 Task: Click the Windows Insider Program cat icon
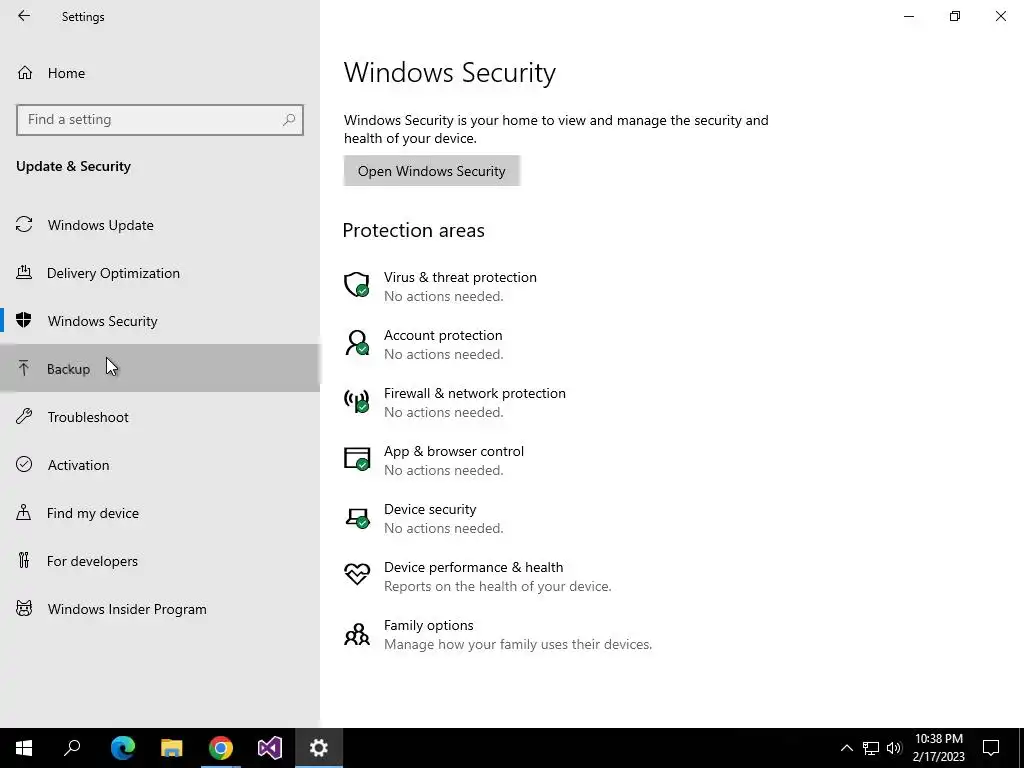24,609
